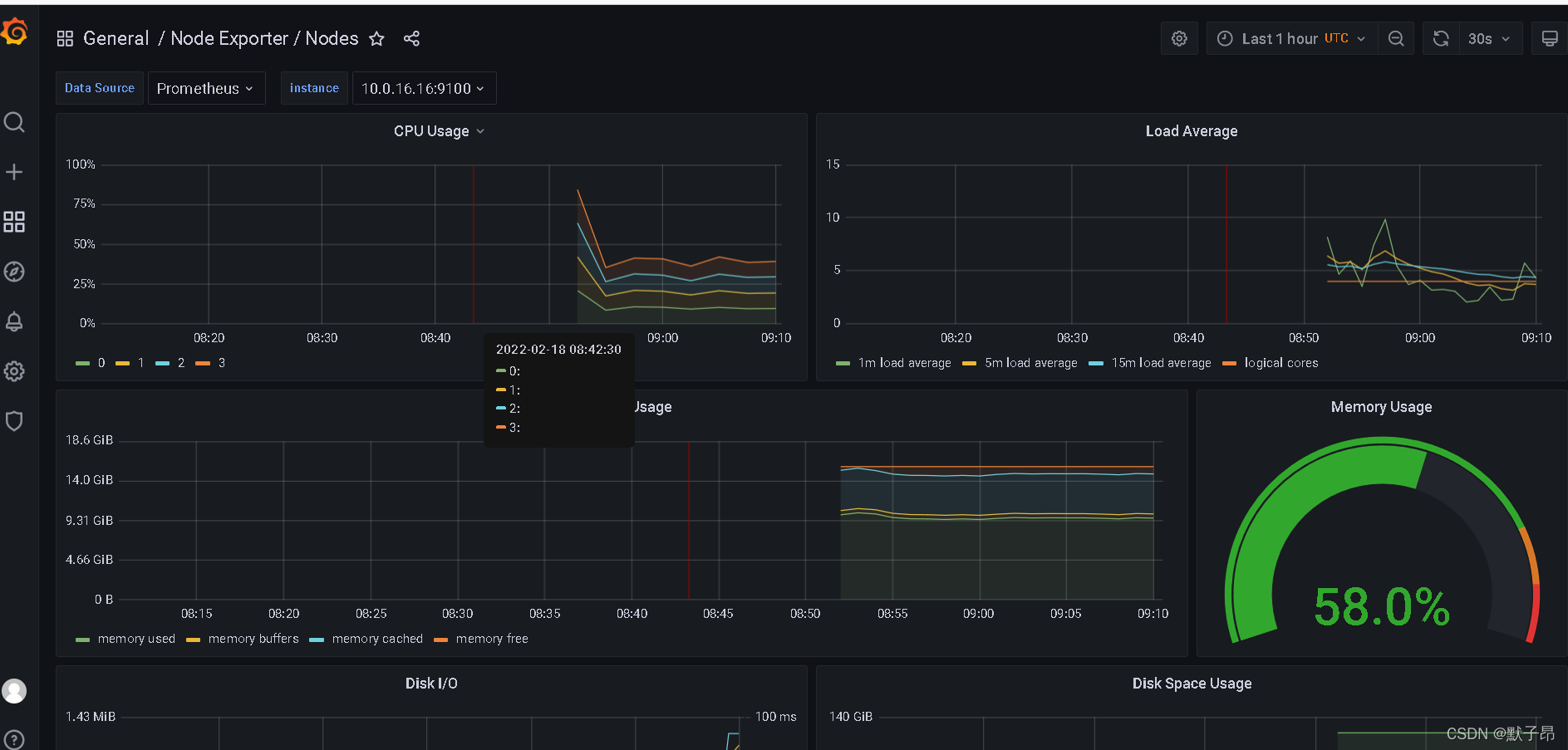
Task: Click memory free orange color swatch
Action: [440, 640]
